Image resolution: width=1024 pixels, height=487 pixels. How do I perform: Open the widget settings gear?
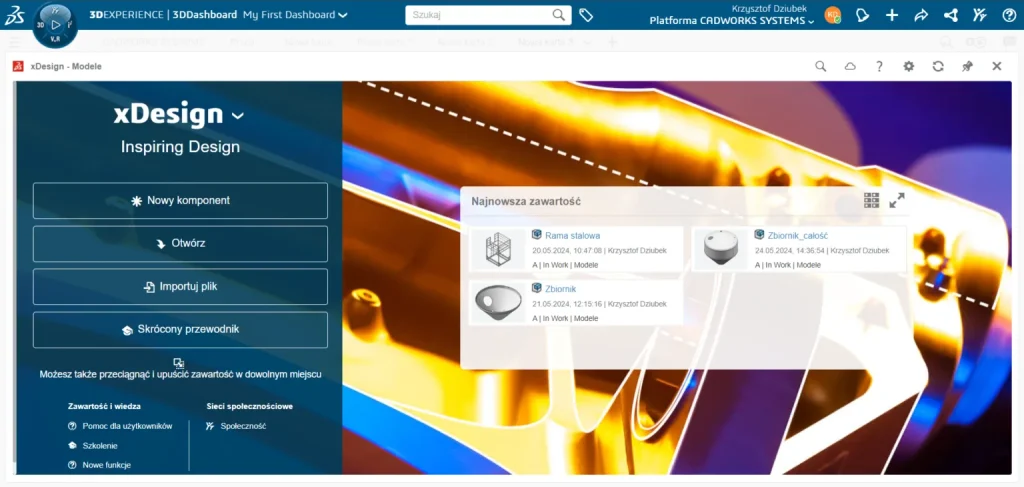click(908, 66)
